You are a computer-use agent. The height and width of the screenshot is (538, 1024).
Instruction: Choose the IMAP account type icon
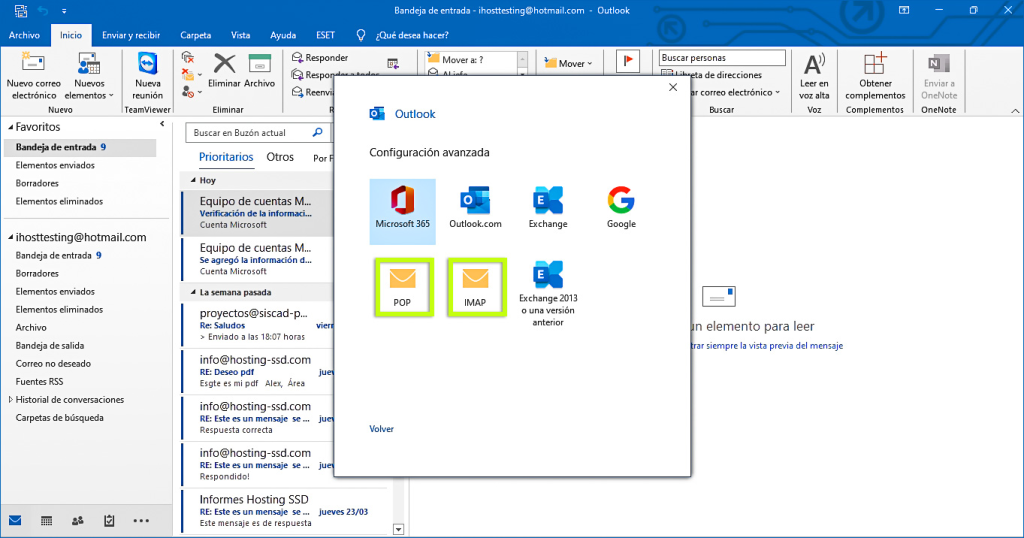(x=475, y=286)
